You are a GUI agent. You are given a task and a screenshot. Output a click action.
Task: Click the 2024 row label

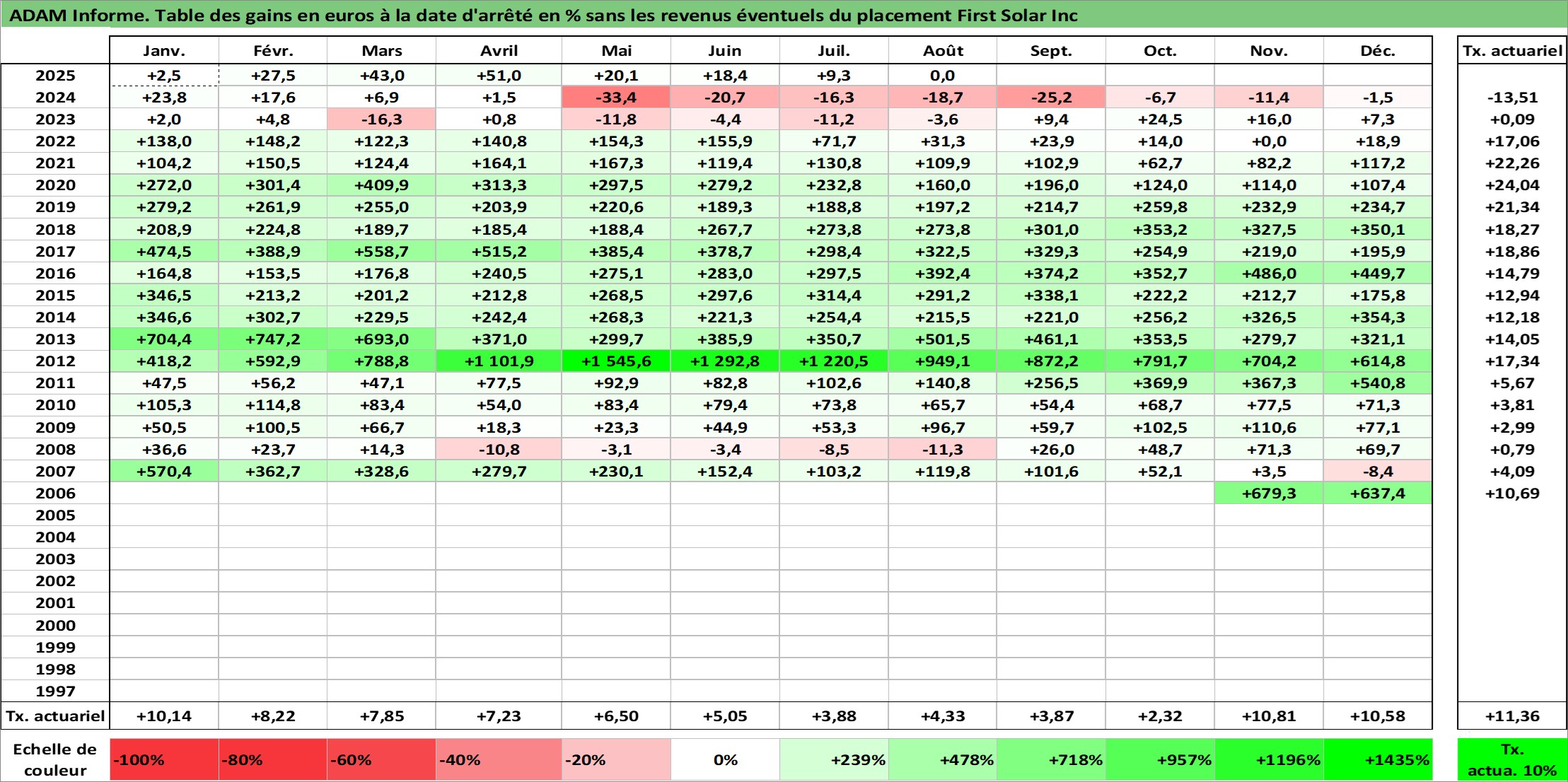tap(55, 98)
